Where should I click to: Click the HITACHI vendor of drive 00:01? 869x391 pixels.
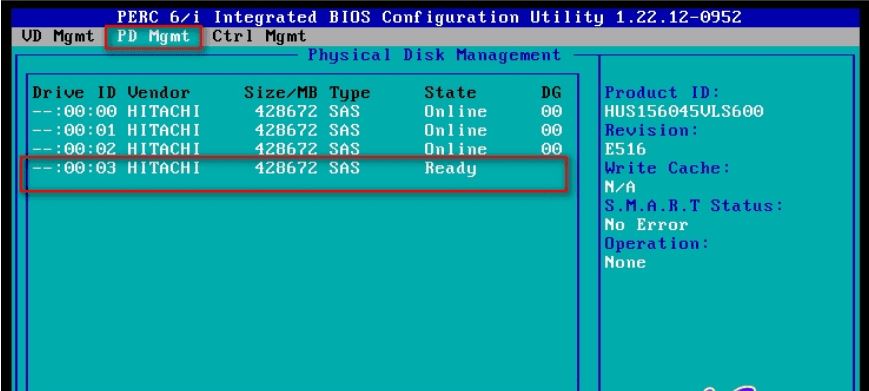(164, 130)
